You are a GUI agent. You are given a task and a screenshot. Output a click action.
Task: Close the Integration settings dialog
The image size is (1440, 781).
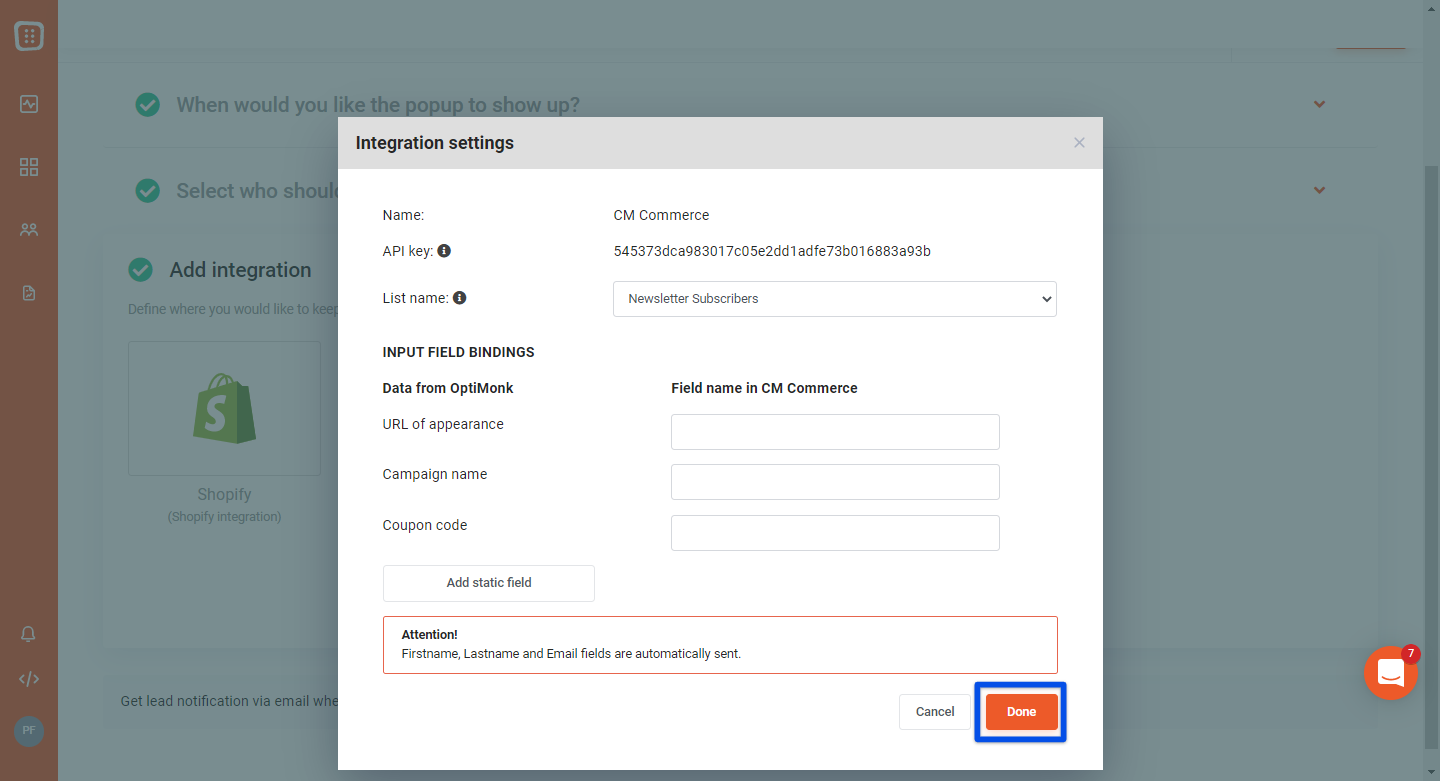(x=1079, y=143)
